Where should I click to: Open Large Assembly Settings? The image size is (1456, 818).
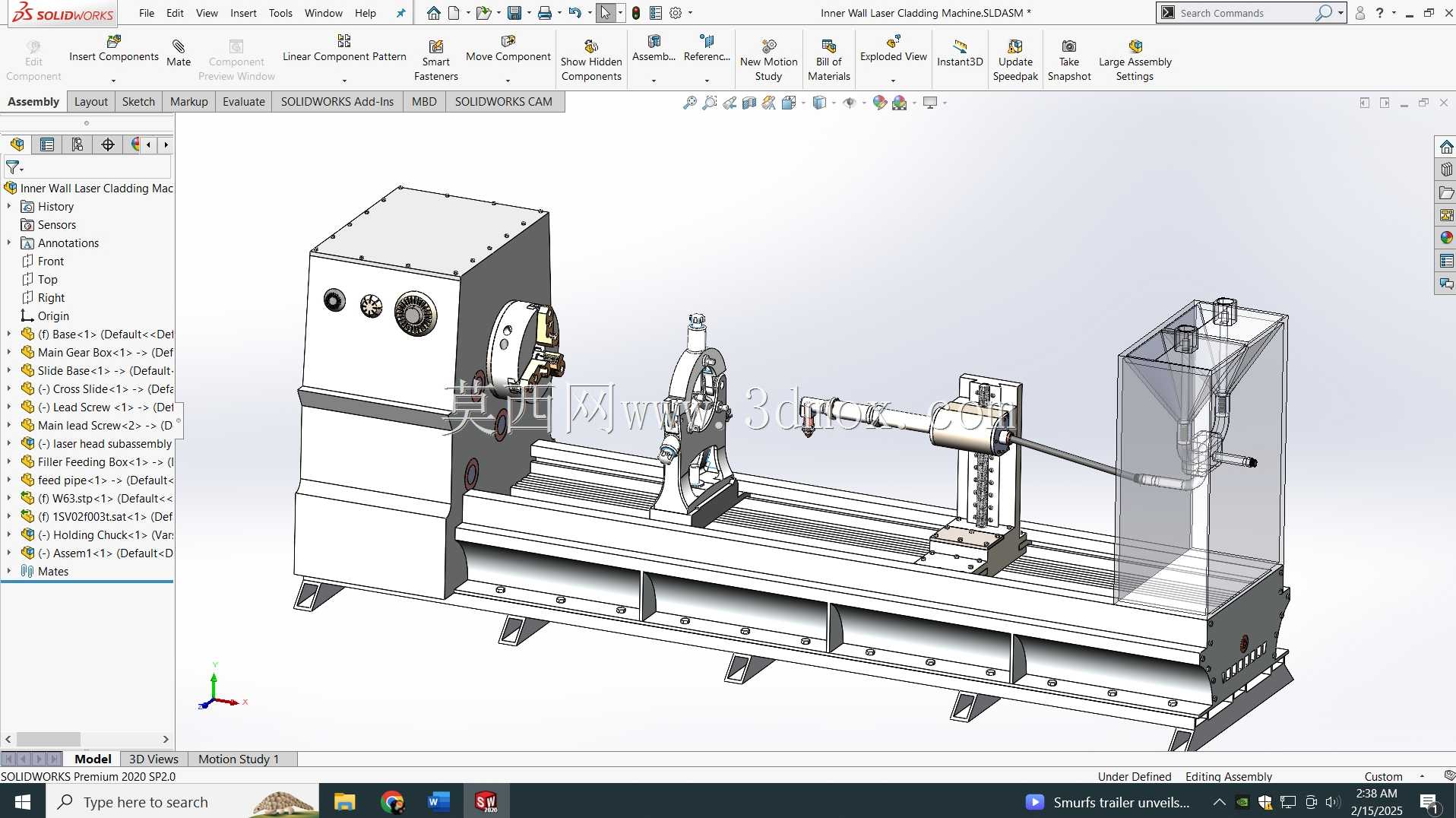[x=1135, y=61]
